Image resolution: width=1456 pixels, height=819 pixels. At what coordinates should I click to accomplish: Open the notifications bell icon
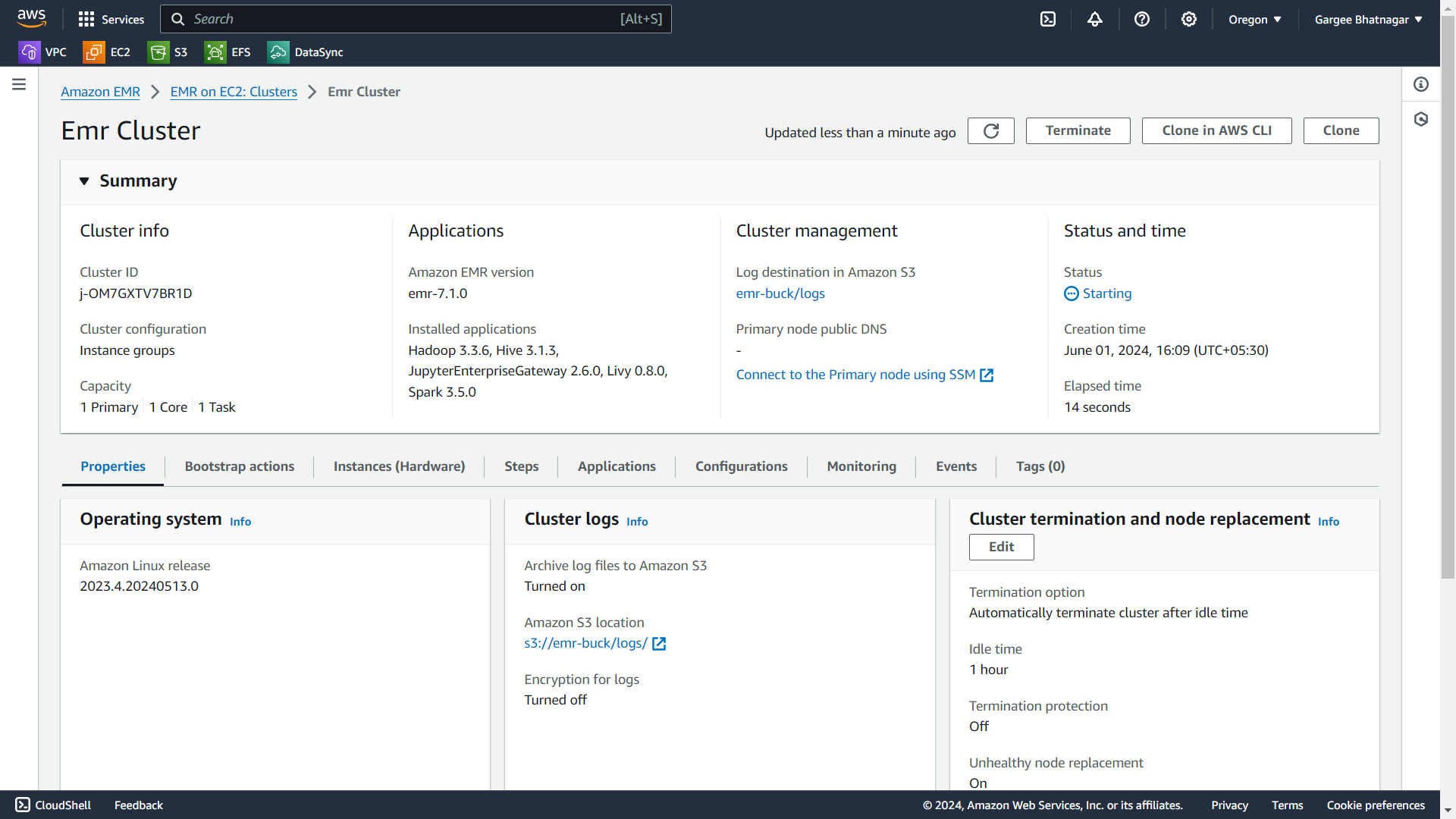click(1095, 19)
